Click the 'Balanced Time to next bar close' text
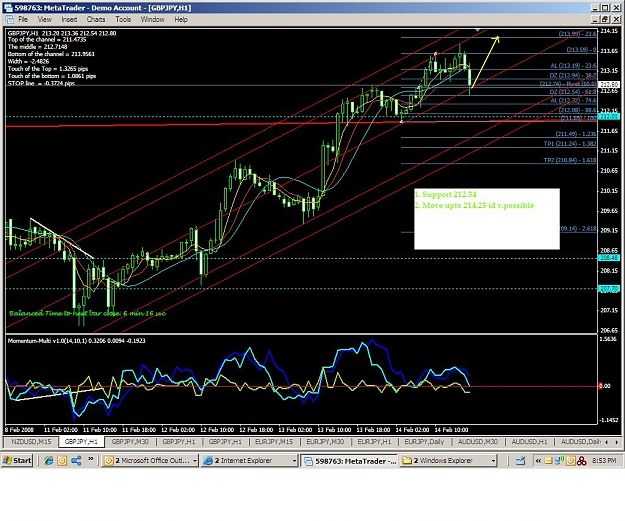 click(87, 313)
